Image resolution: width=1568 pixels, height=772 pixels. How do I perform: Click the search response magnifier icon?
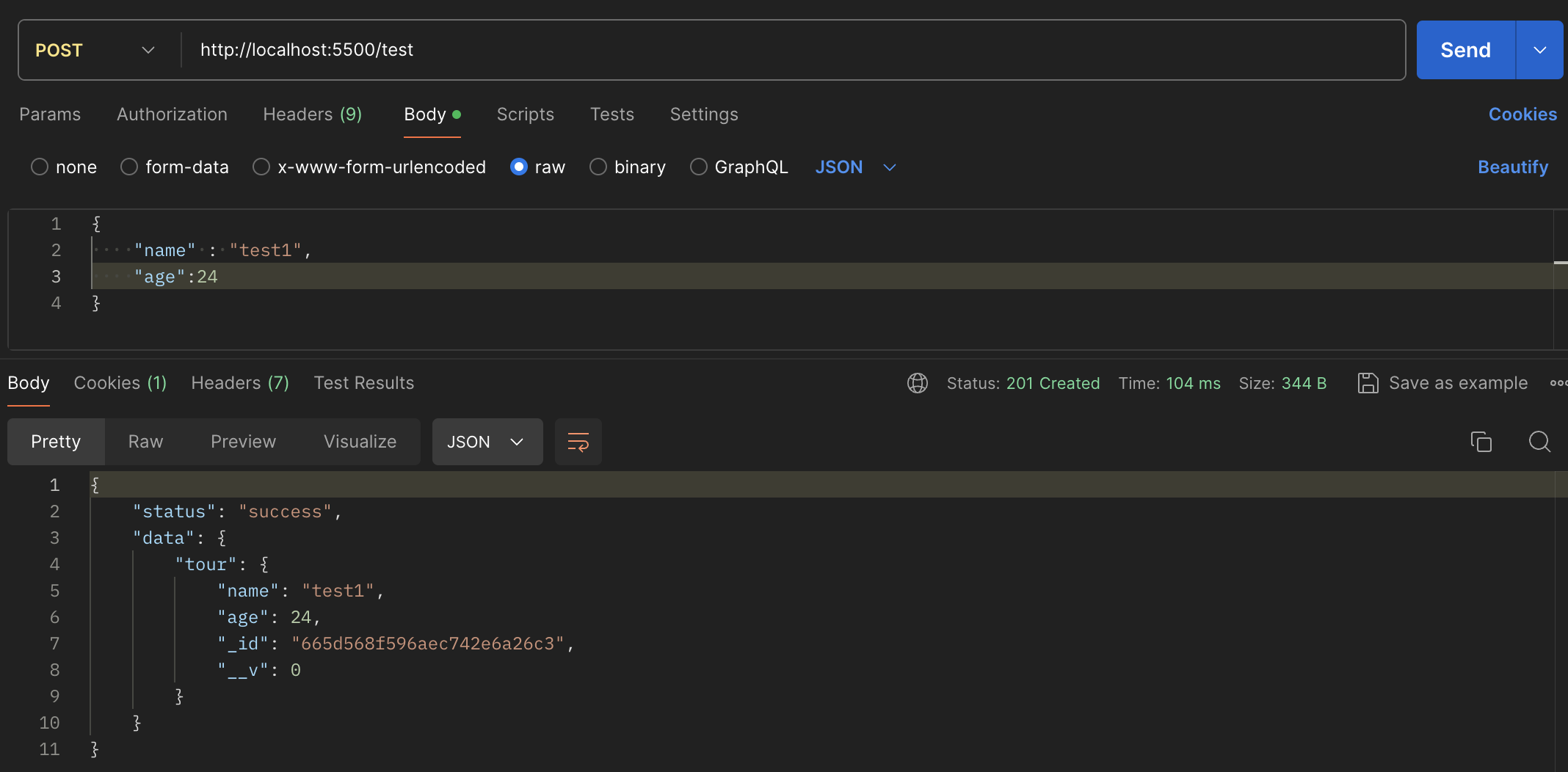click(1539, 442)
